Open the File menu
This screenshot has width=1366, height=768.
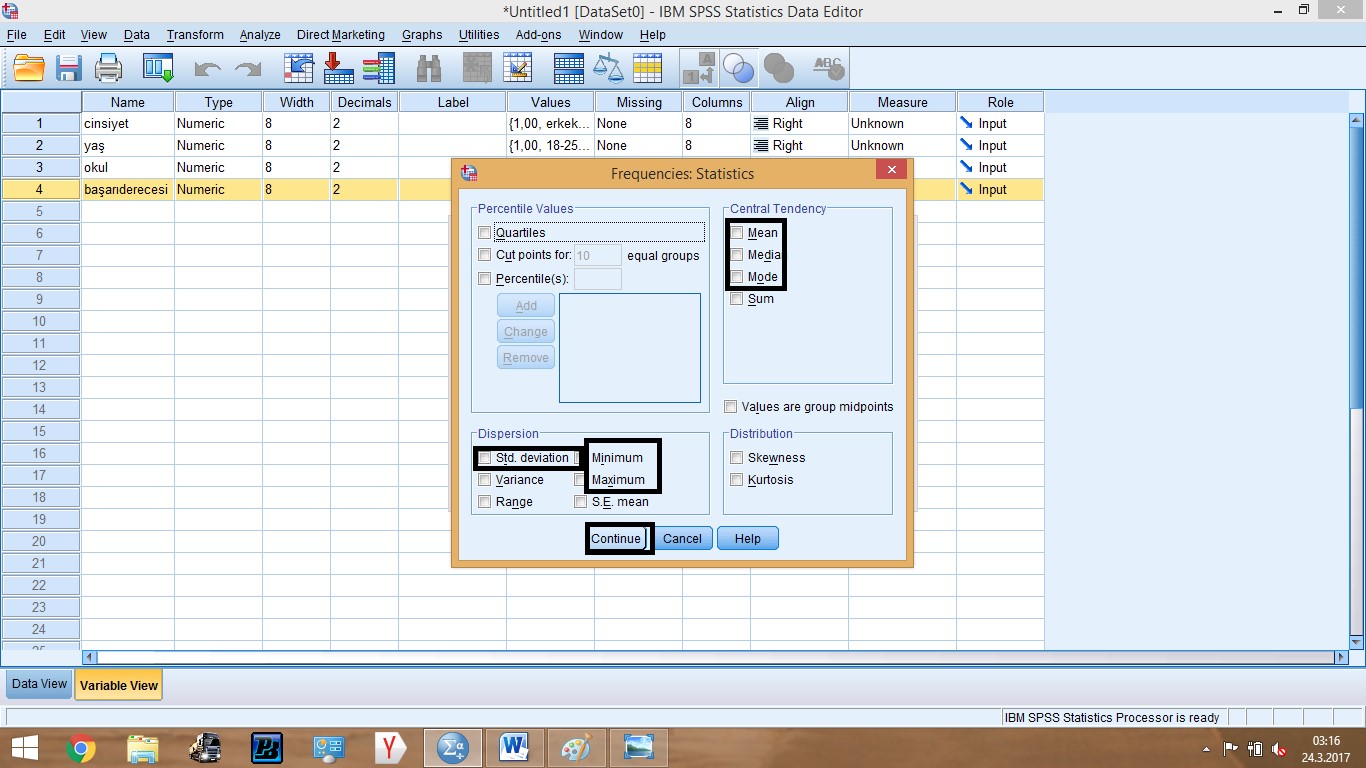click(16, 35)
